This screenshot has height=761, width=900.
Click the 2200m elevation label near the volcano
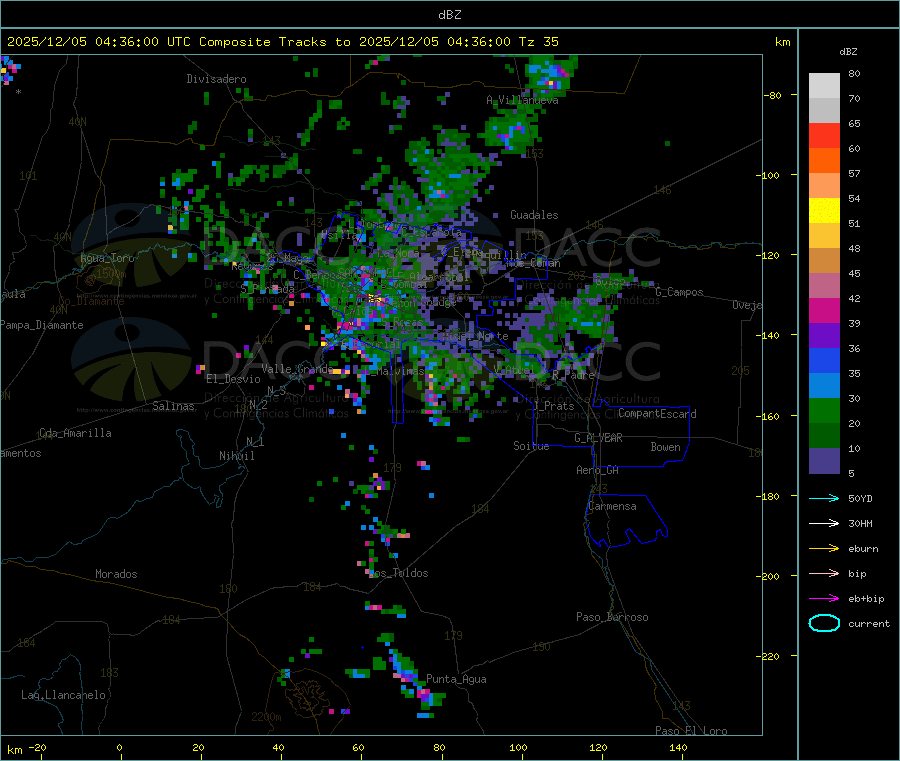(266, 717)
